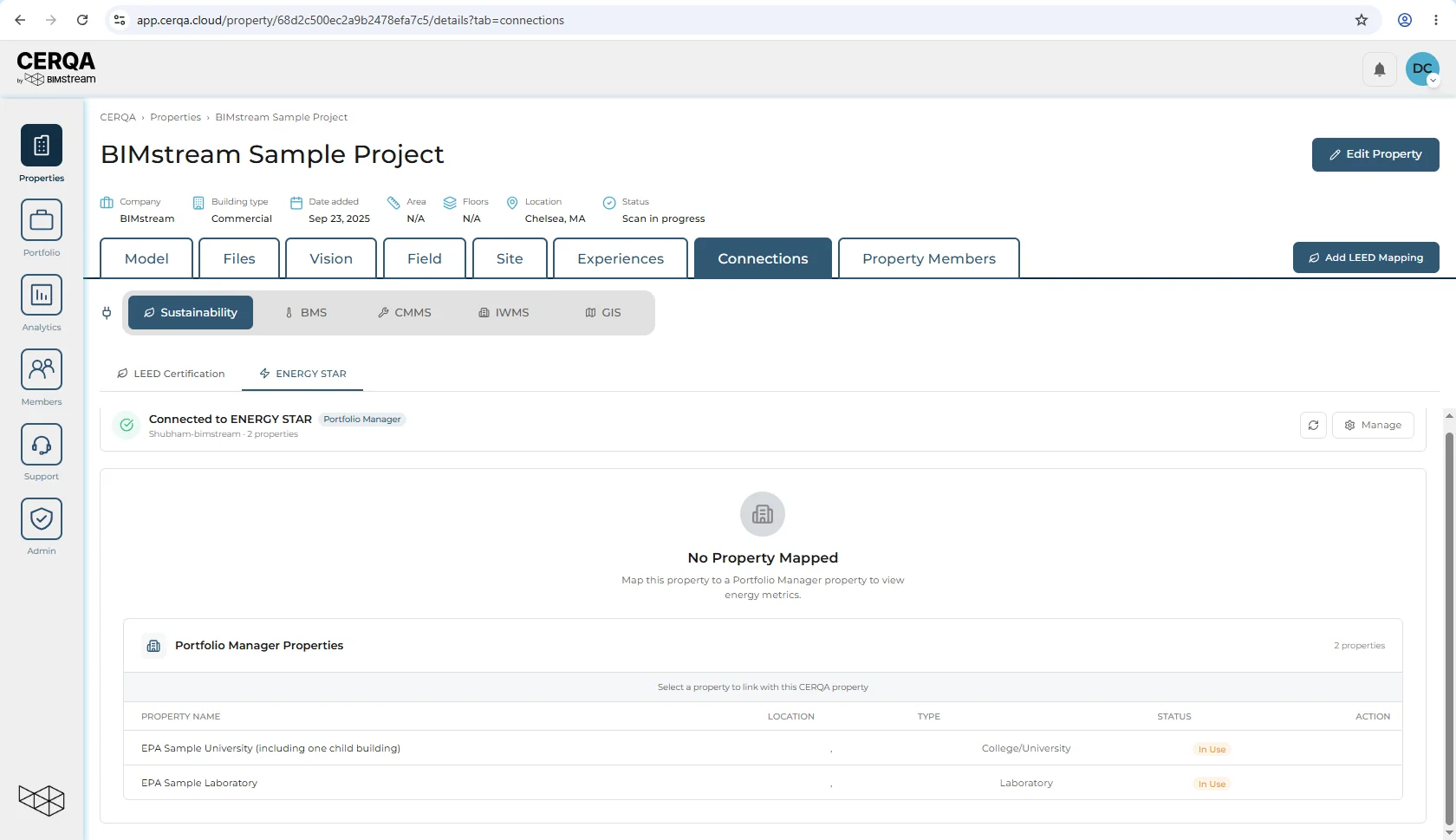1456x840 pixels.
Task: Click the Portfolio Manager badge
Action: click(x=362, y=420)
